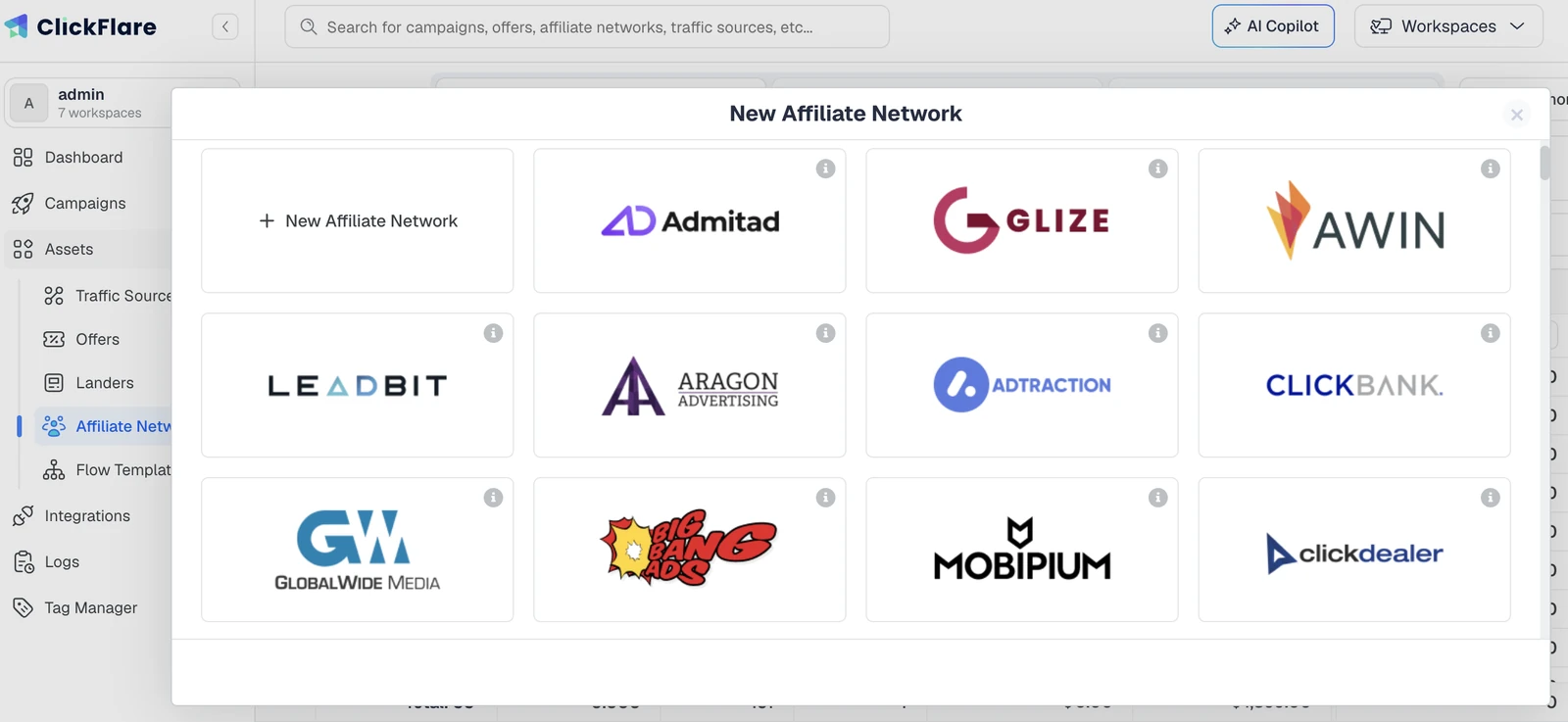This screenshot has width=1568, height=722.
Task: Open Logs in the sidebar
Action: [x=86, y=561]
